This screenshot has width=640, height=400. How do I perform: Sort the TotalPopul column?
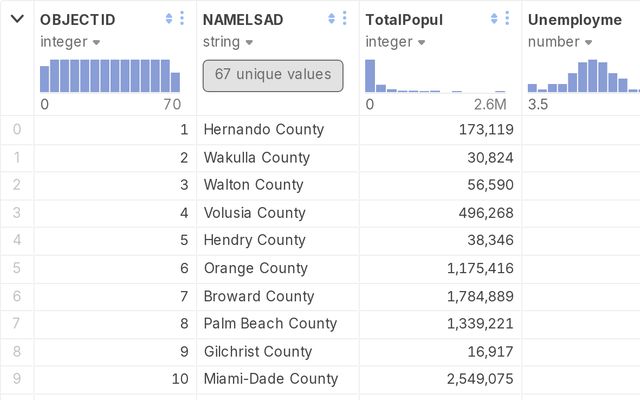[x=495, y=19]
